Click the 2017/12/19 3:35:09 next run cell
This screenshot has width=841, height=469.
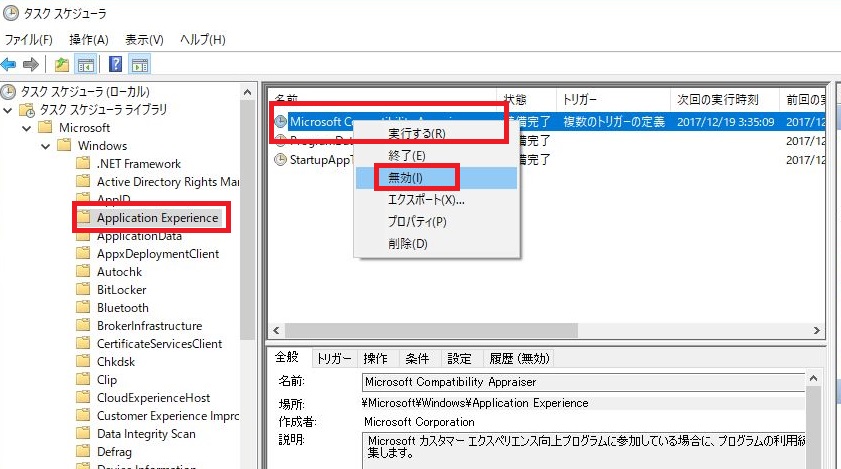725,122
